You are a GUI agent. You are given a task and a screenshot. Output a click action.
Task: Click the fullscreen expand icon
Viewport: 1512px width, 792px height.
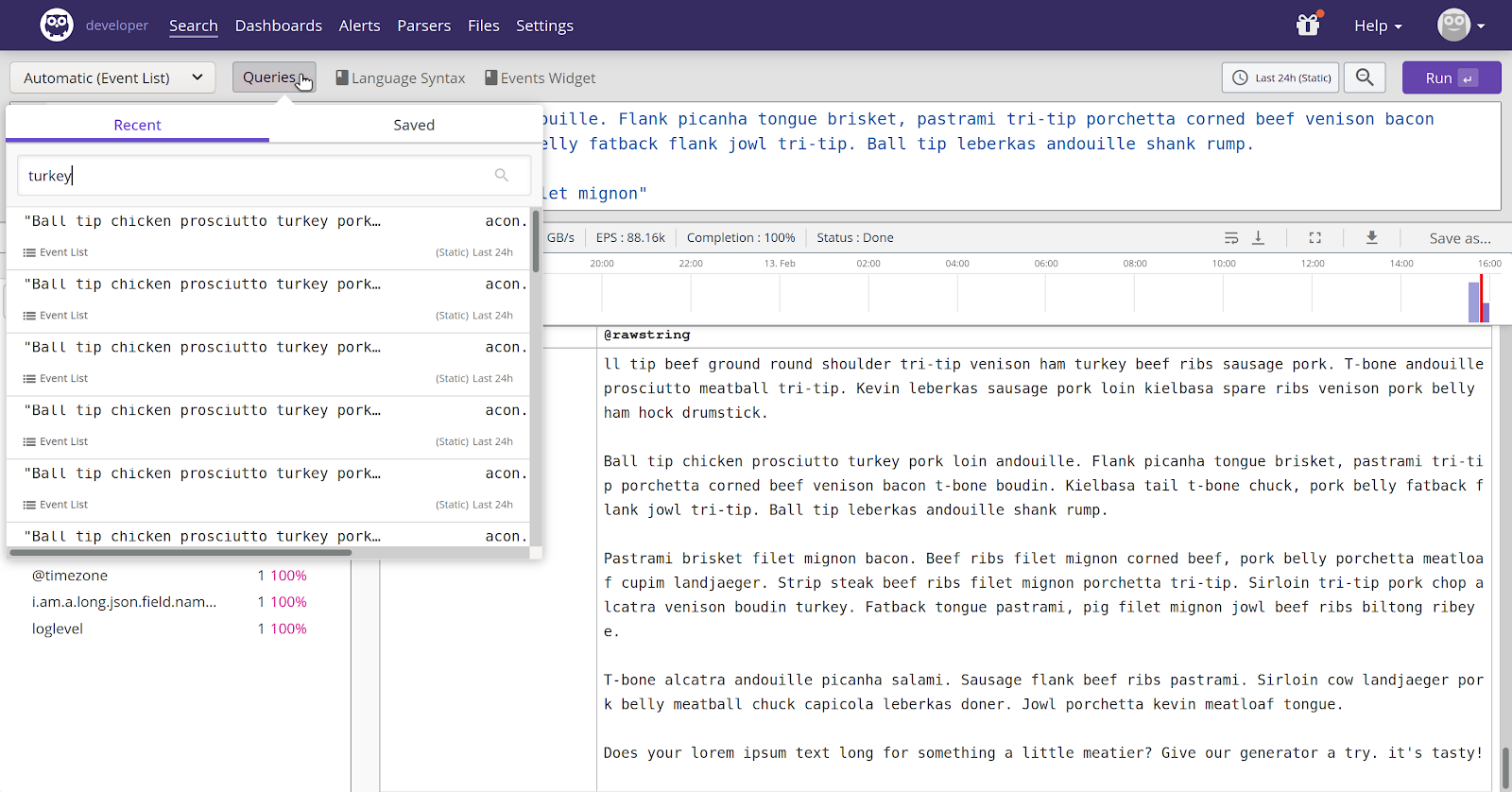point(1314,238)
